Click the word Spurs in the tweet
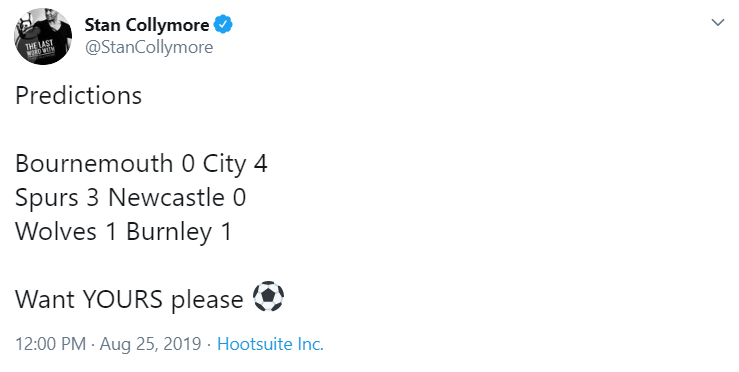The width and height of the screenshot is (739, 372). 47,198
